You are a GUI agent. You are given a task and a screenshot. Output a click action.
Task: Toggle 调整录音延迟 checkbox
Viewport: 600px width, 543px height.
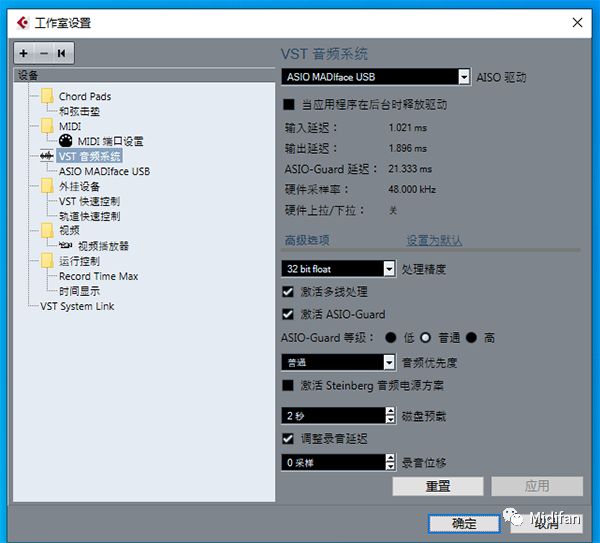click(288, 439)
